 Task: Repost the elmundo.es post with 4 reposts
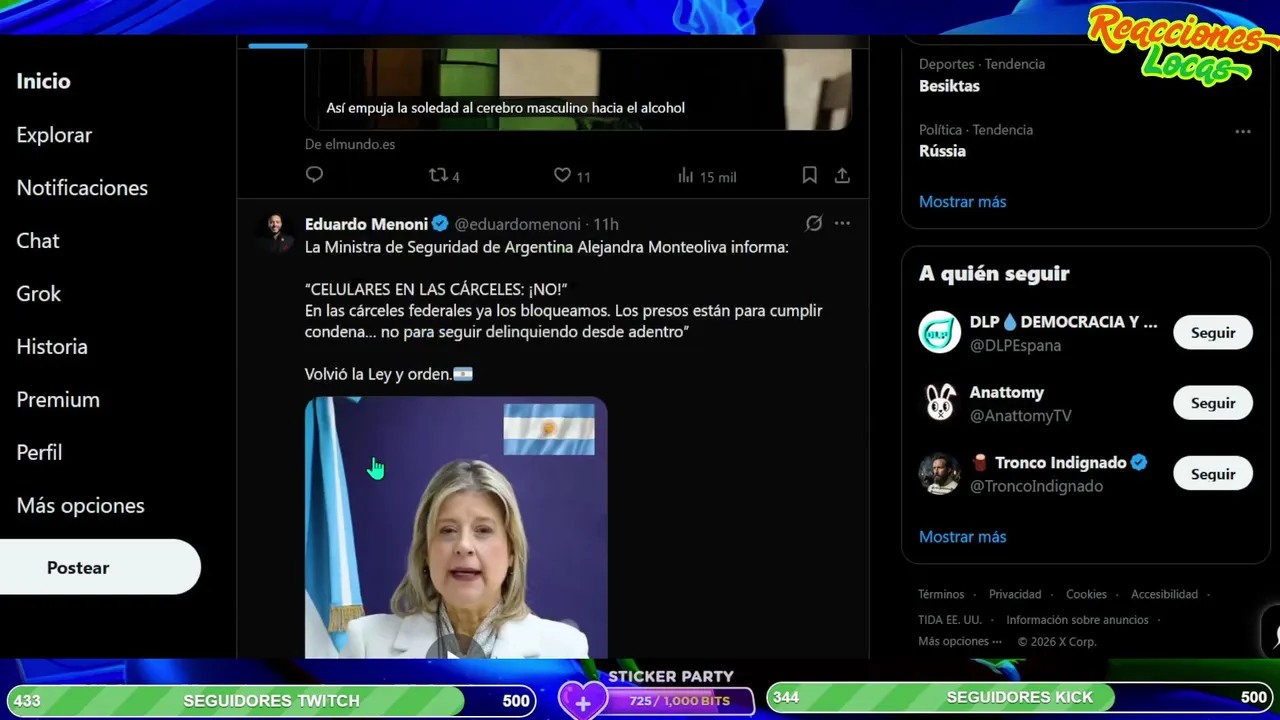tap(444, 176)
